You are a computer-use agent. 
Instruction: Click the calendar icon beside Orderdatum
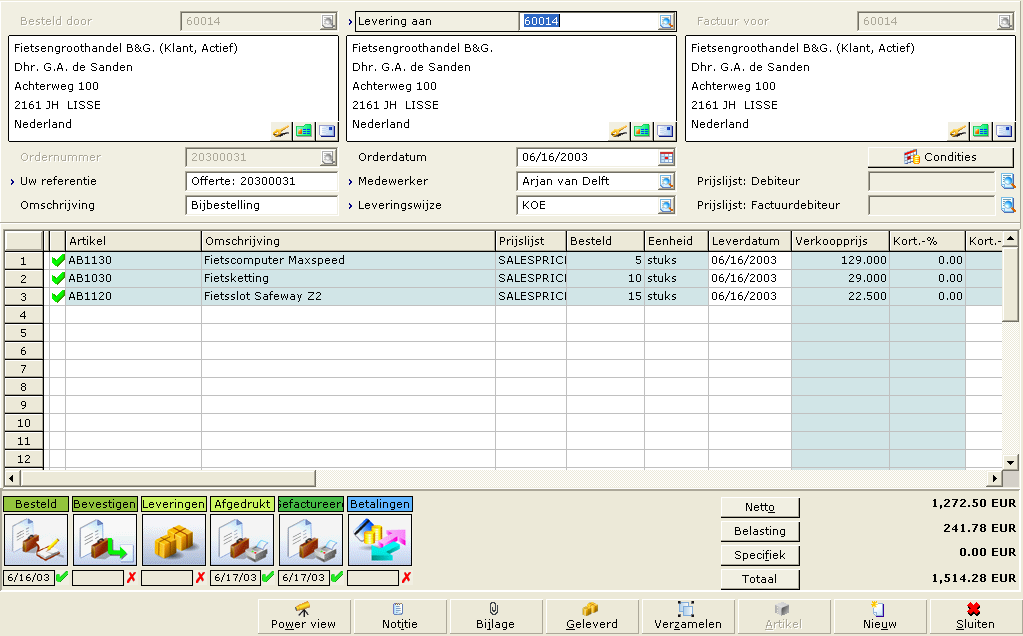(667, 157)
